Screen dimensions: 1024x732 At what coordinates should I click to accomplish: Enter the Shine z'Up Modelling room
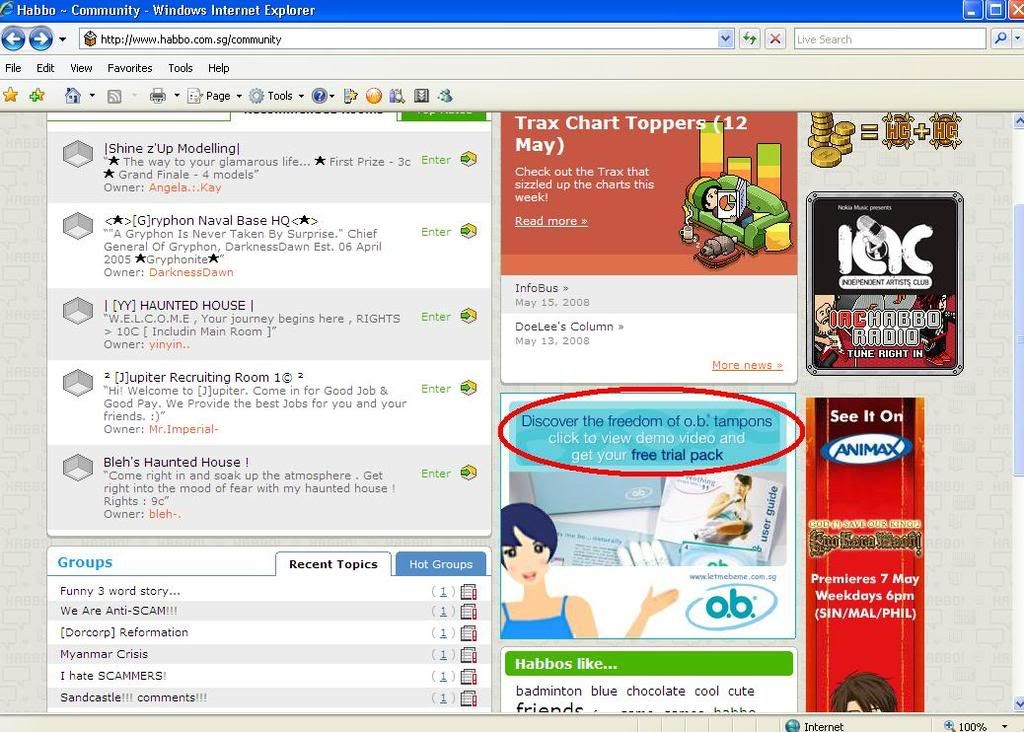pos(436,160)
